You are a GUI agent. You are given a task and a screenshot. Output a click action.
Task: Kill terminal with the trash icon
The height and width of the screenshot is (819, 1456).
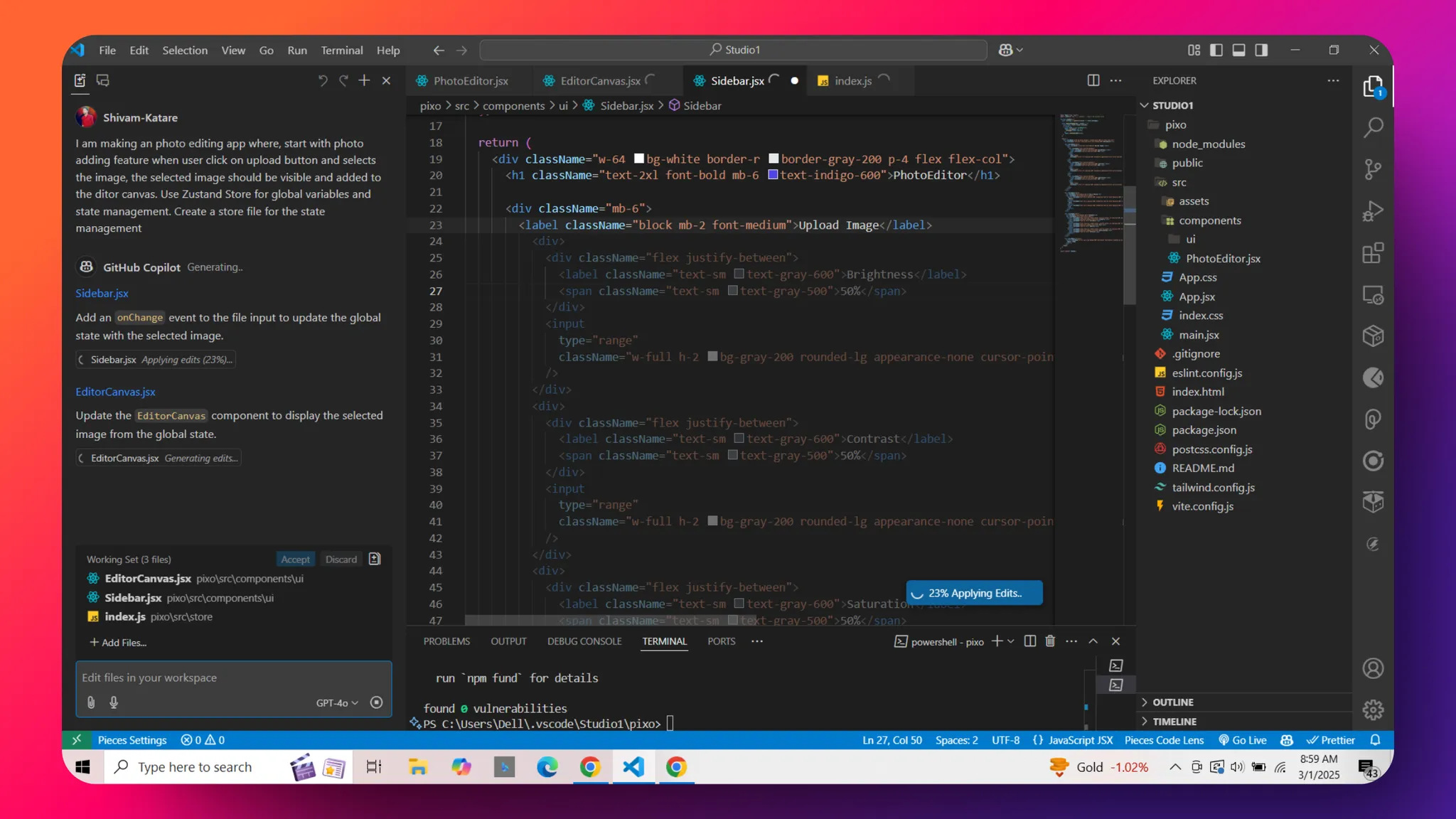click(x=1050, y=641)
